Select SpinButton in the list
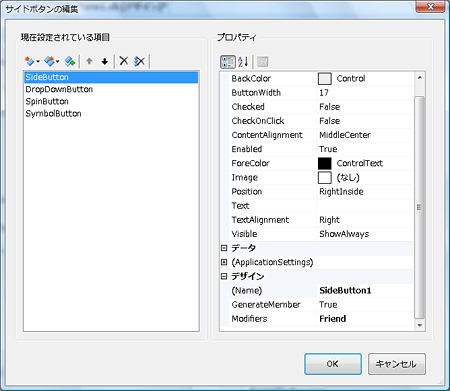 (111, 101)
